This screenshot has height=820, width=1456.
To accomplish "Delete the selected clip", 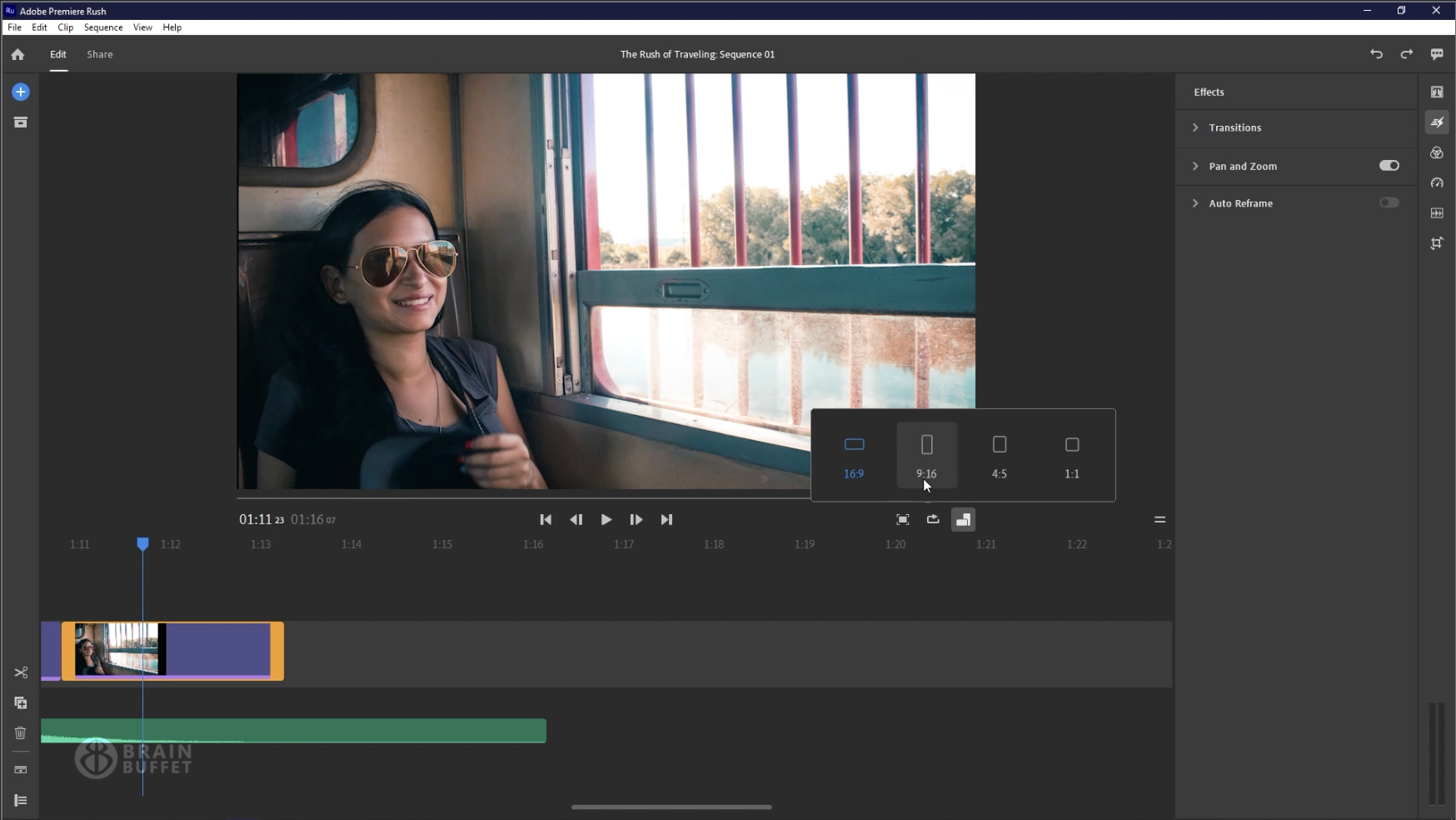I will click(20, 733).
